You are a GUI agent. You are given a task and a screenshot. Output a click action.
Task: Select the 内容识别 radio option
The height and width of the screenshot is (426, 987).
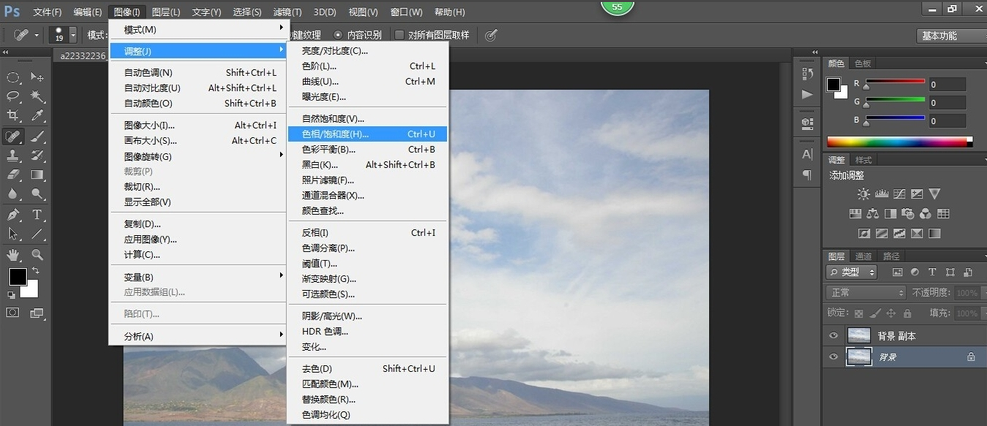click(339, 35)
